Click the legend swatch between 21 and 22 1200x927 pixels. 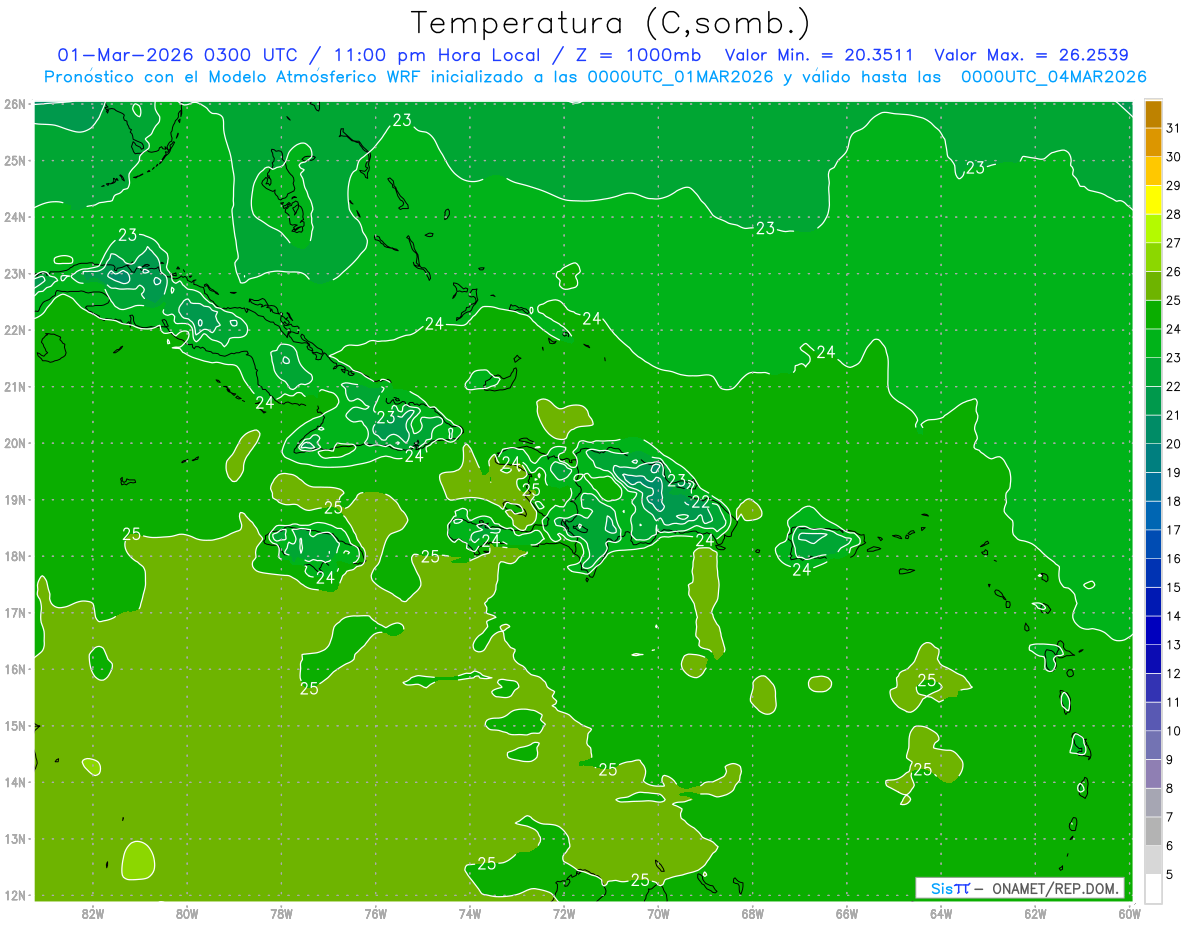pos(1153,401)
